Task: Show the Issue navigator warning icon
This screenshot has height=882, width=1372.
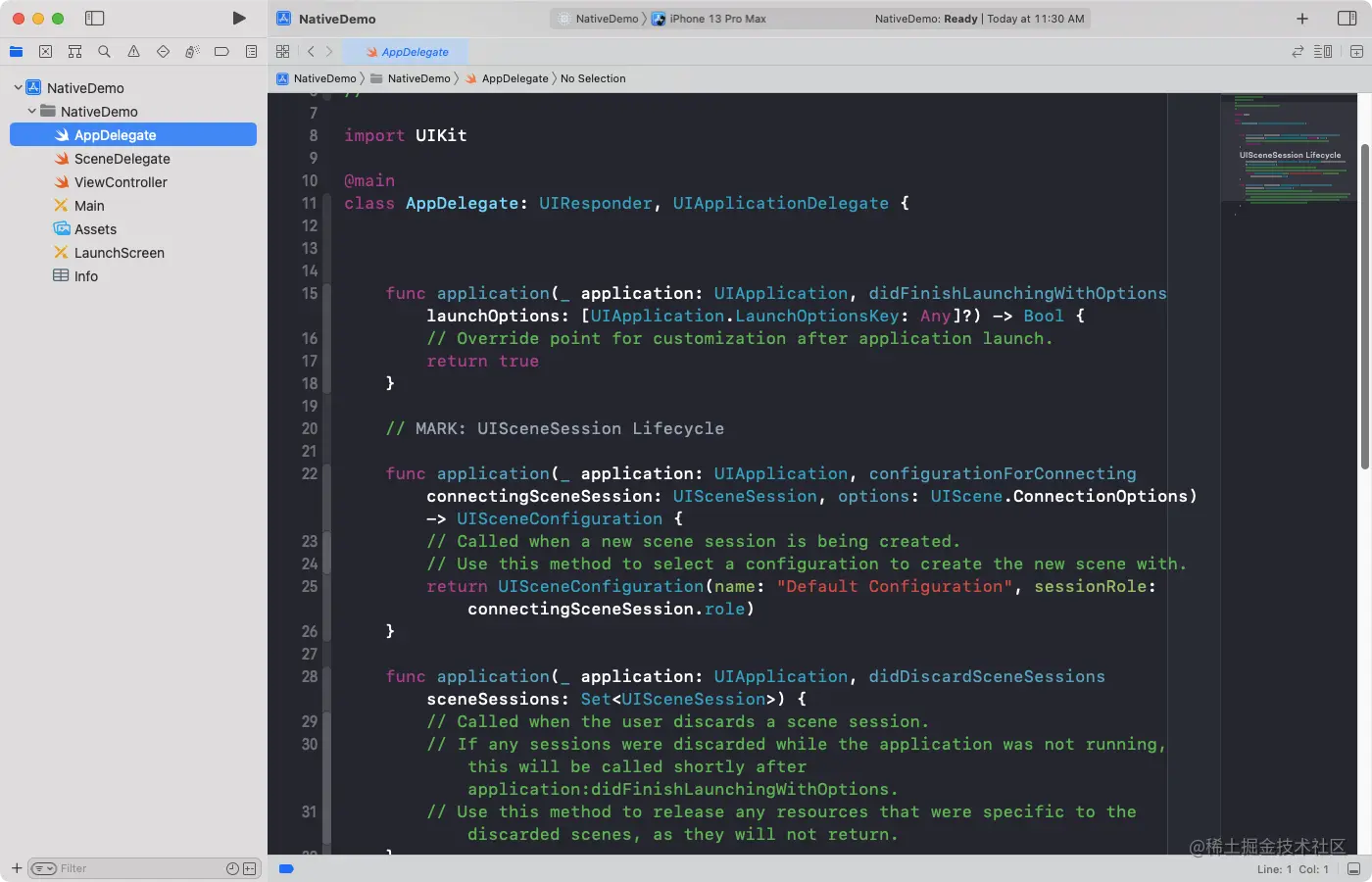Action: click(x=133, y=51)
